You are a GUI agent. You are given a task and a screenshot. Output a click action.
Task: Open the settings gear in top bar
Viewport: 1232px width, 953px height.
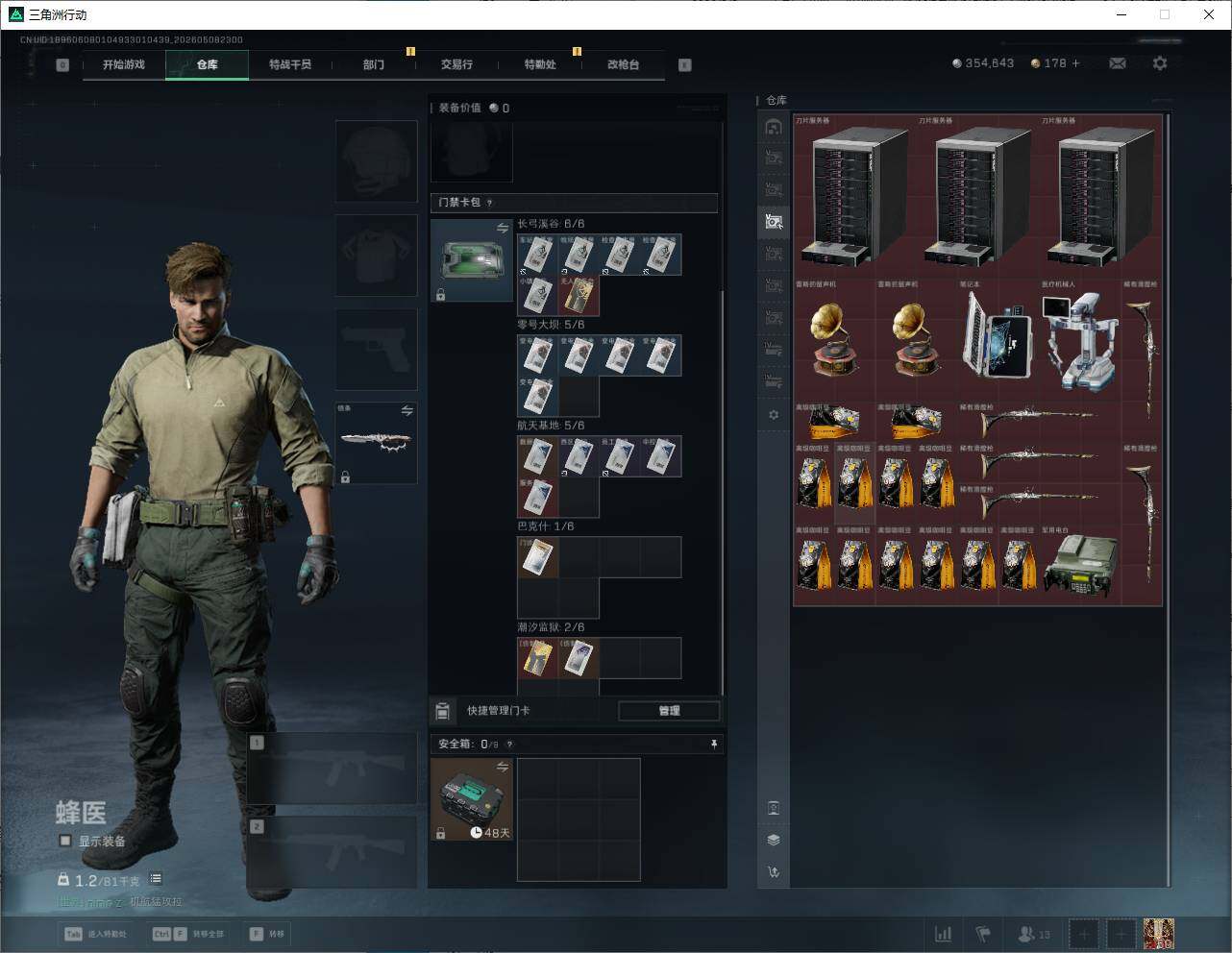[x=1160, y=63]
